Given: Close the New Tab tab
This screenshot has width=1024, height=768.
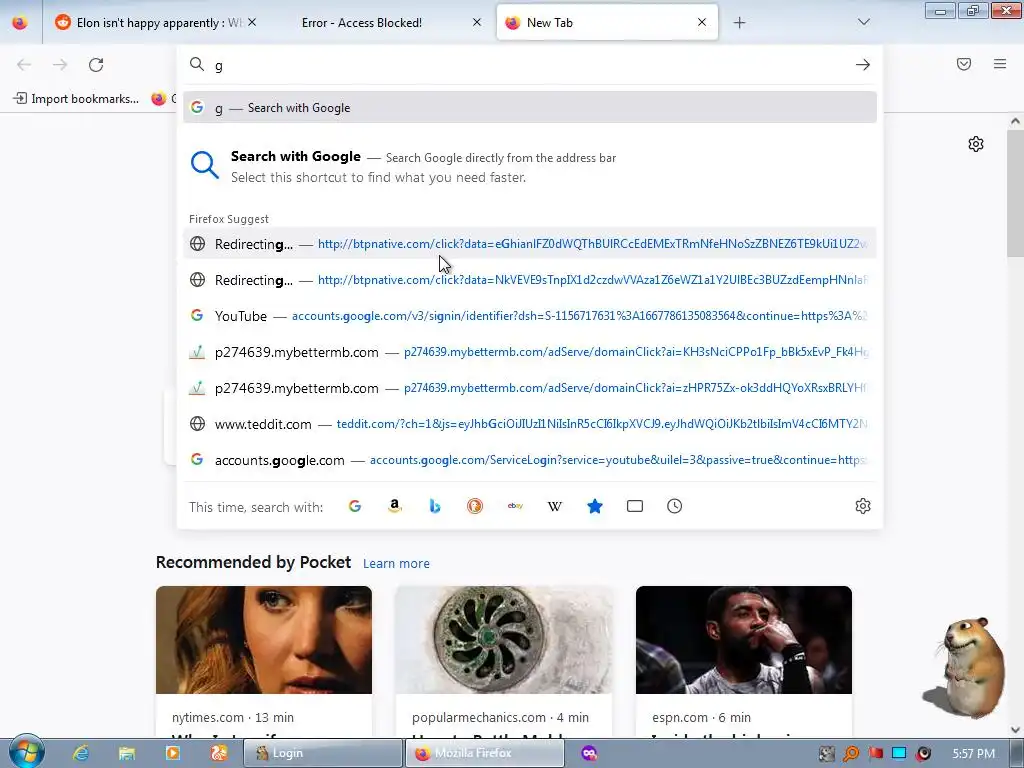Looking at the screenshot, I should 702,23.
